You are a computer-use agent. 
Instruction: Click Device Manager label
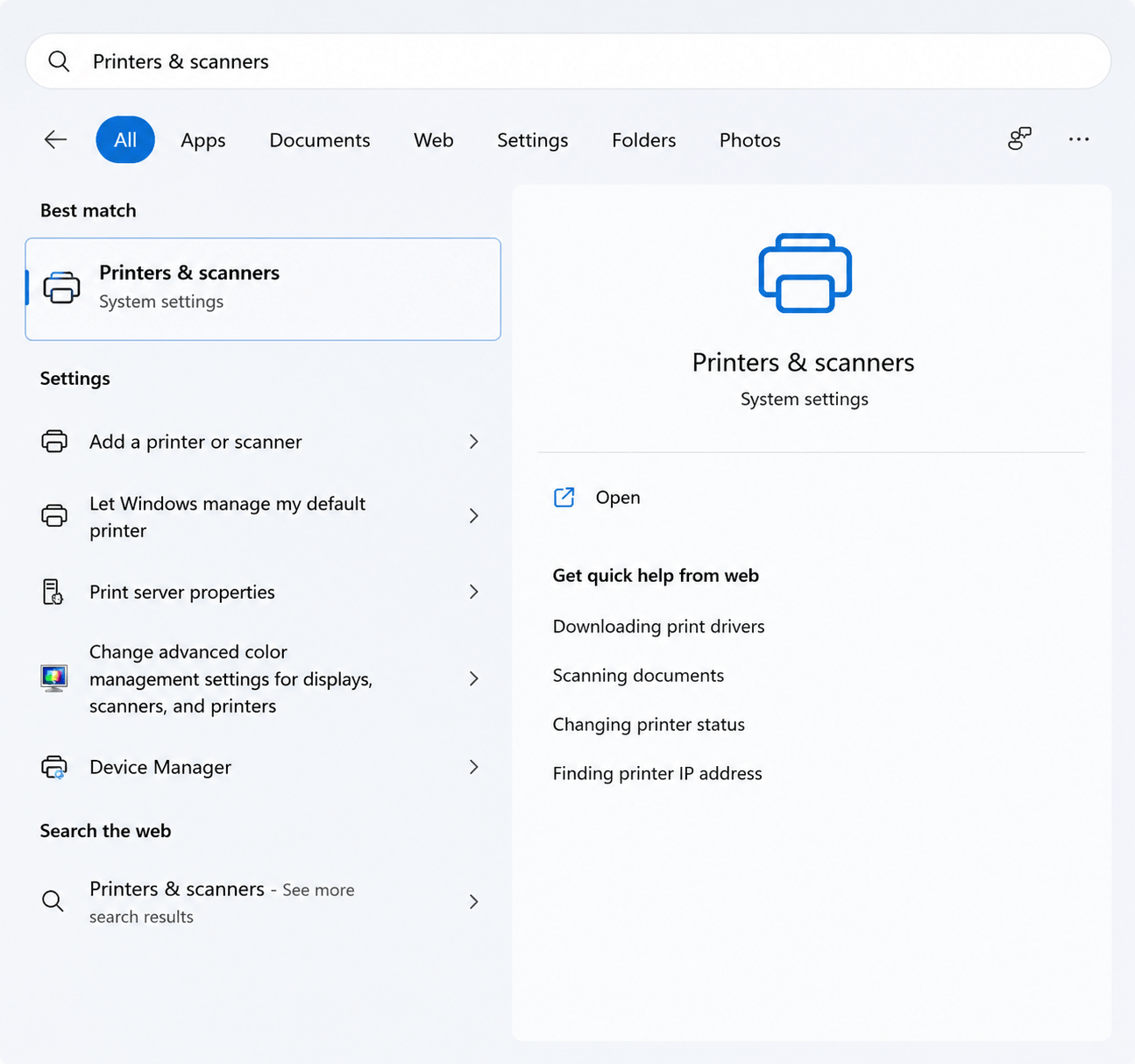click(160, 768)
